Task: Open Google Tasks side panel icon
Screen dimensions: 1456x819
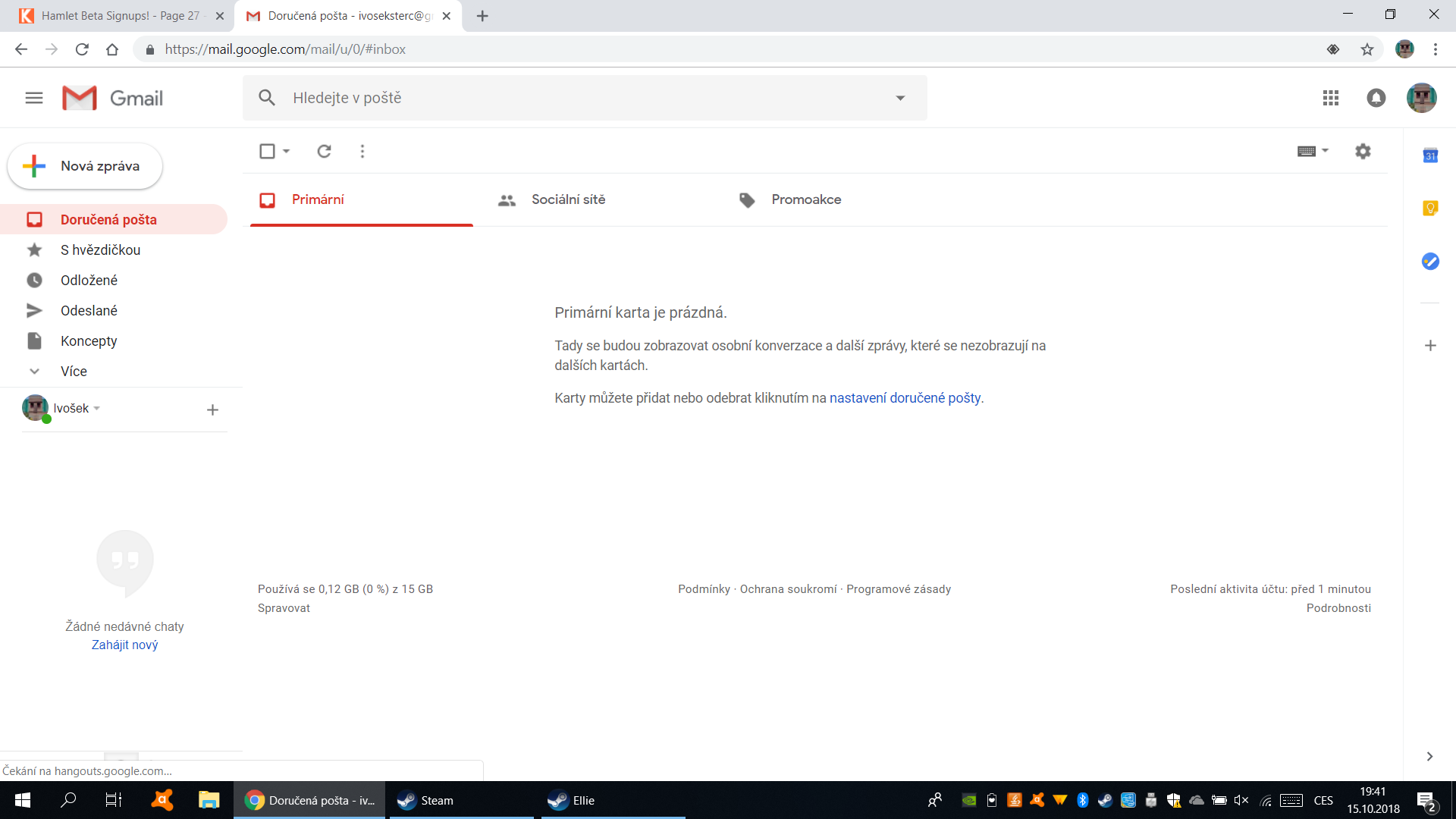Action: [1430, 262]
